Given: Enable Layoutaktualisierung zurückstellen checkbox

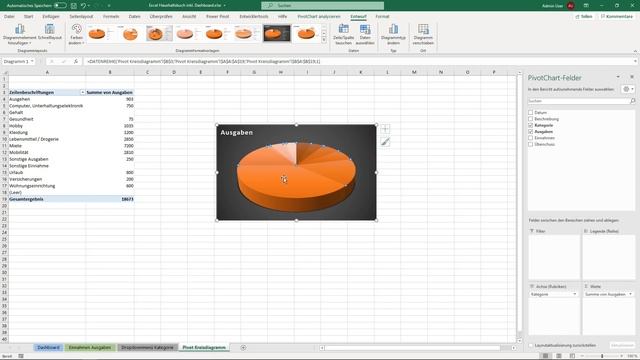Looking at the screenshot, I should pyautogui.click(x=531, y=345).
